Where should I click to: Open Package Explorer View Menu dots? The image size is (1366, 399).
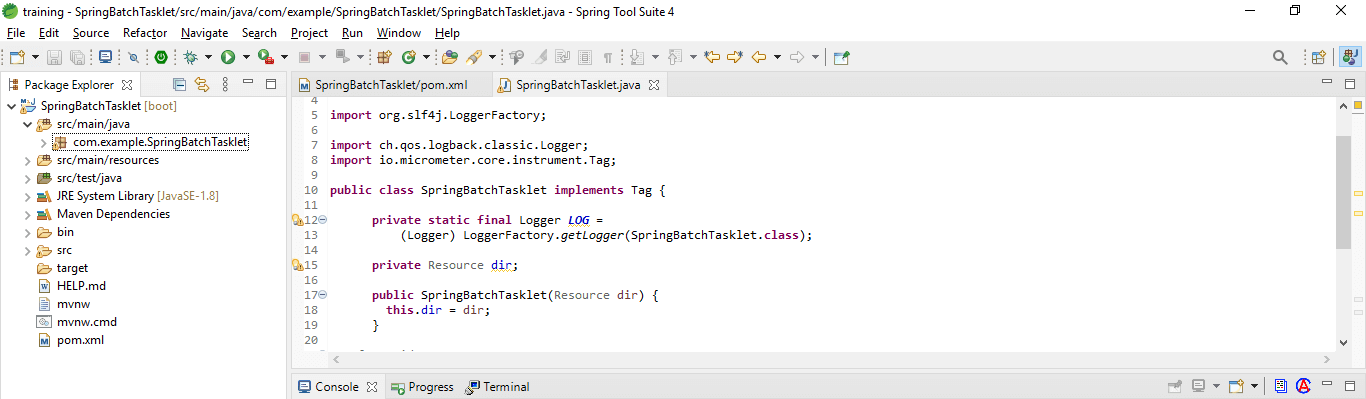(226, 85)
